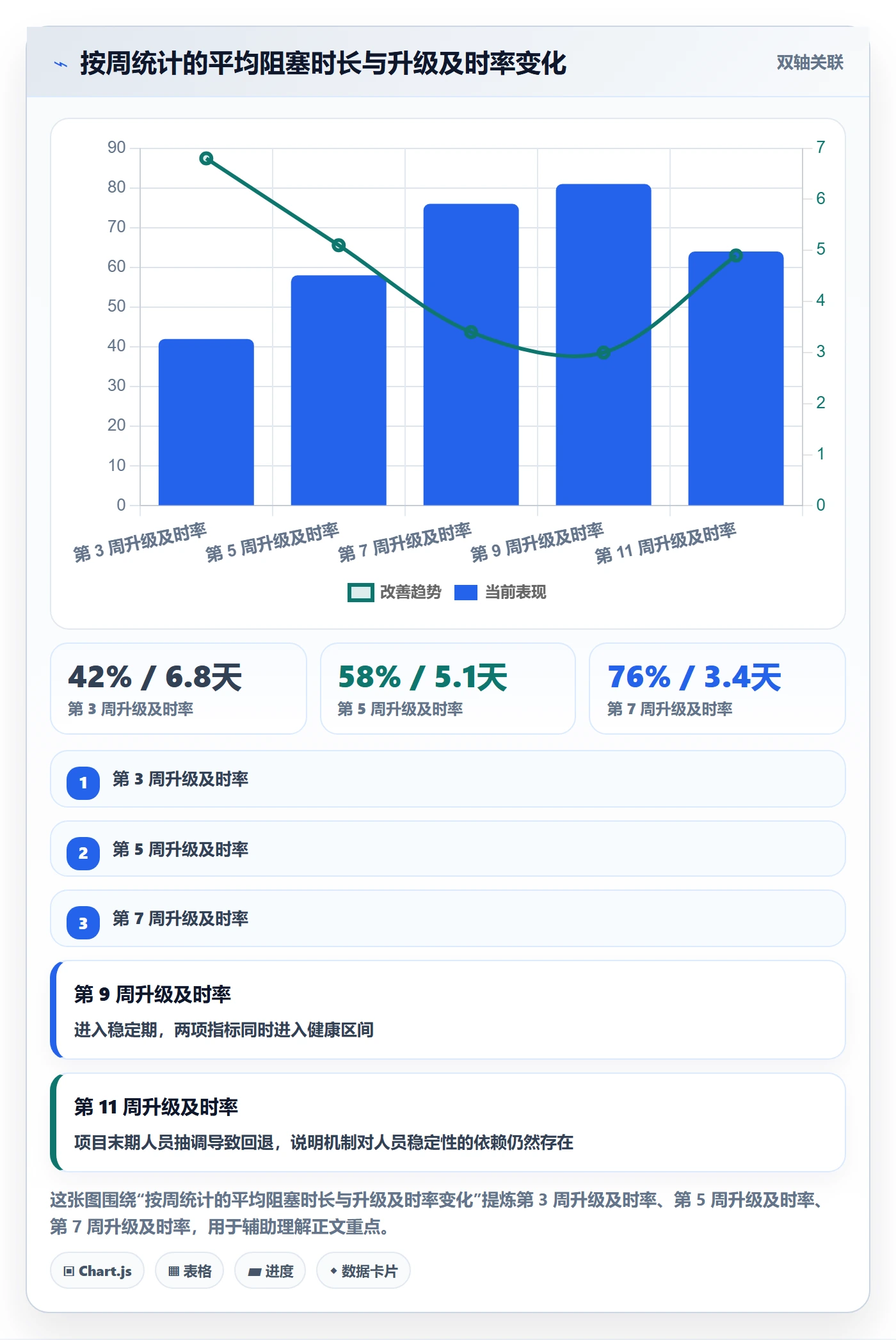Toggle the 改善趋势 legend series
Screen dimensions: 896x1340
(x=394, y=593)
